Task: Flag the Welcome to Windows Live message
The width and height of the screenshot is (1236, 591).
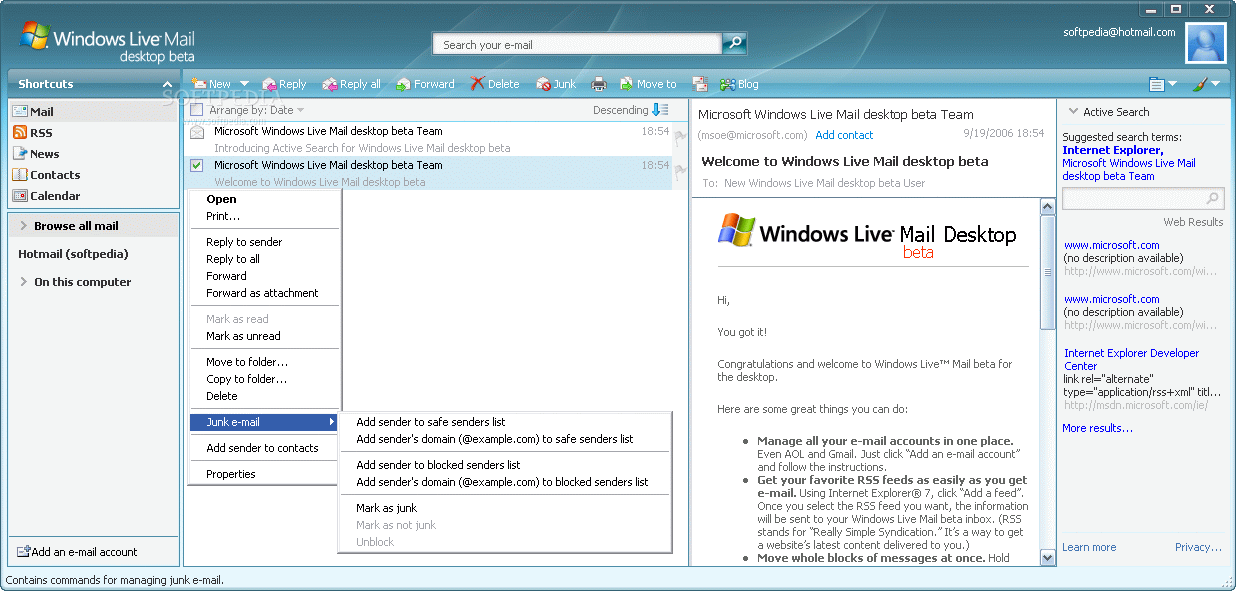Action: (680, 171)
